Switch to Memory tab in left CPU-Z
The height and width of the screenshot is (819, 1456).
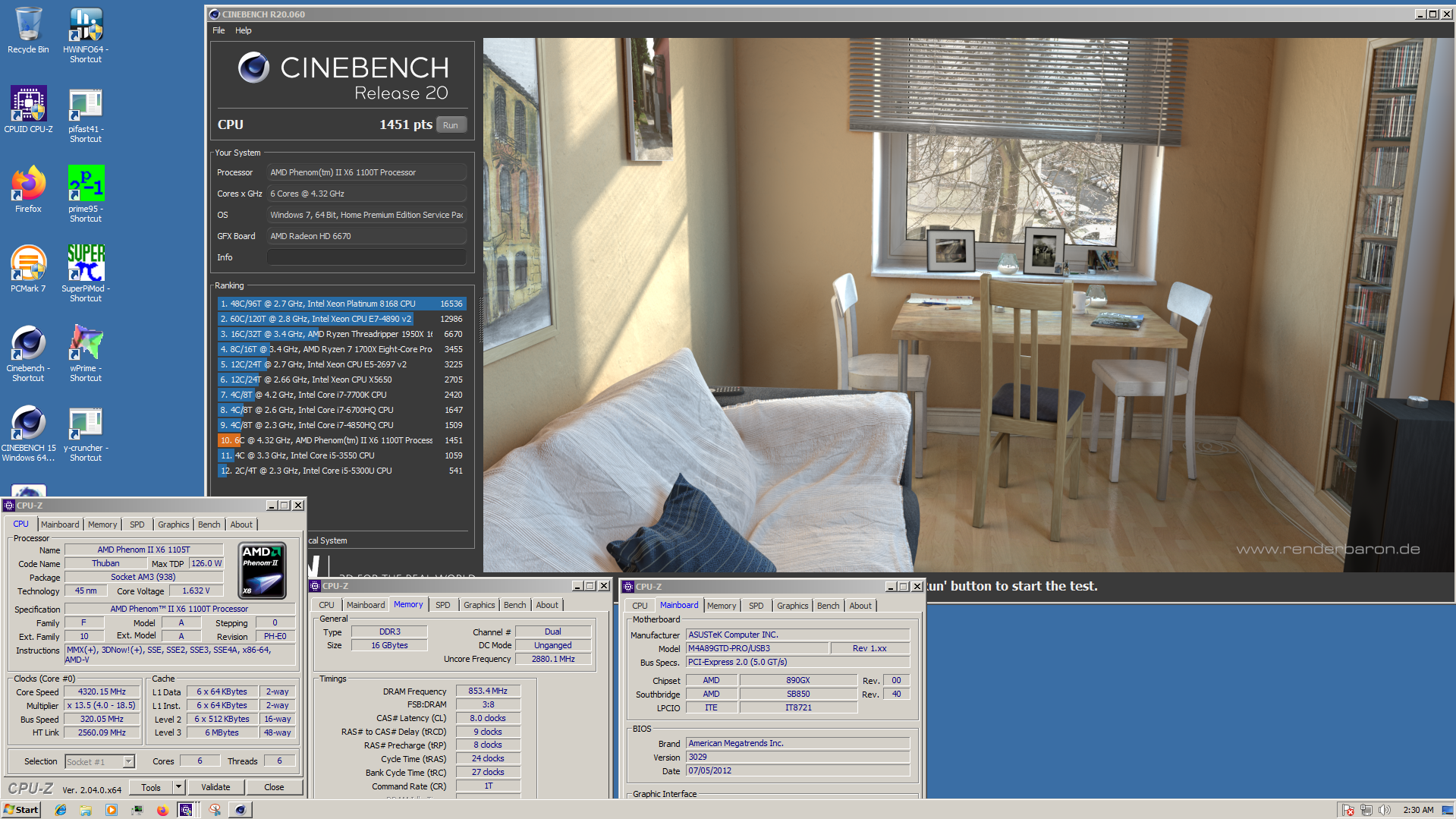(x=102, y=524)
